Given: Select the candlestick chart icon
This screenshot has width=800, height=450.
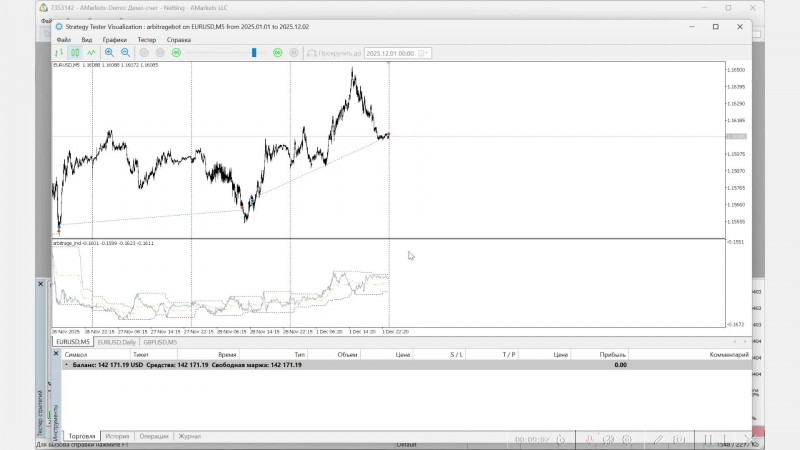Looking at the screenshot, I should click(75, 53).
